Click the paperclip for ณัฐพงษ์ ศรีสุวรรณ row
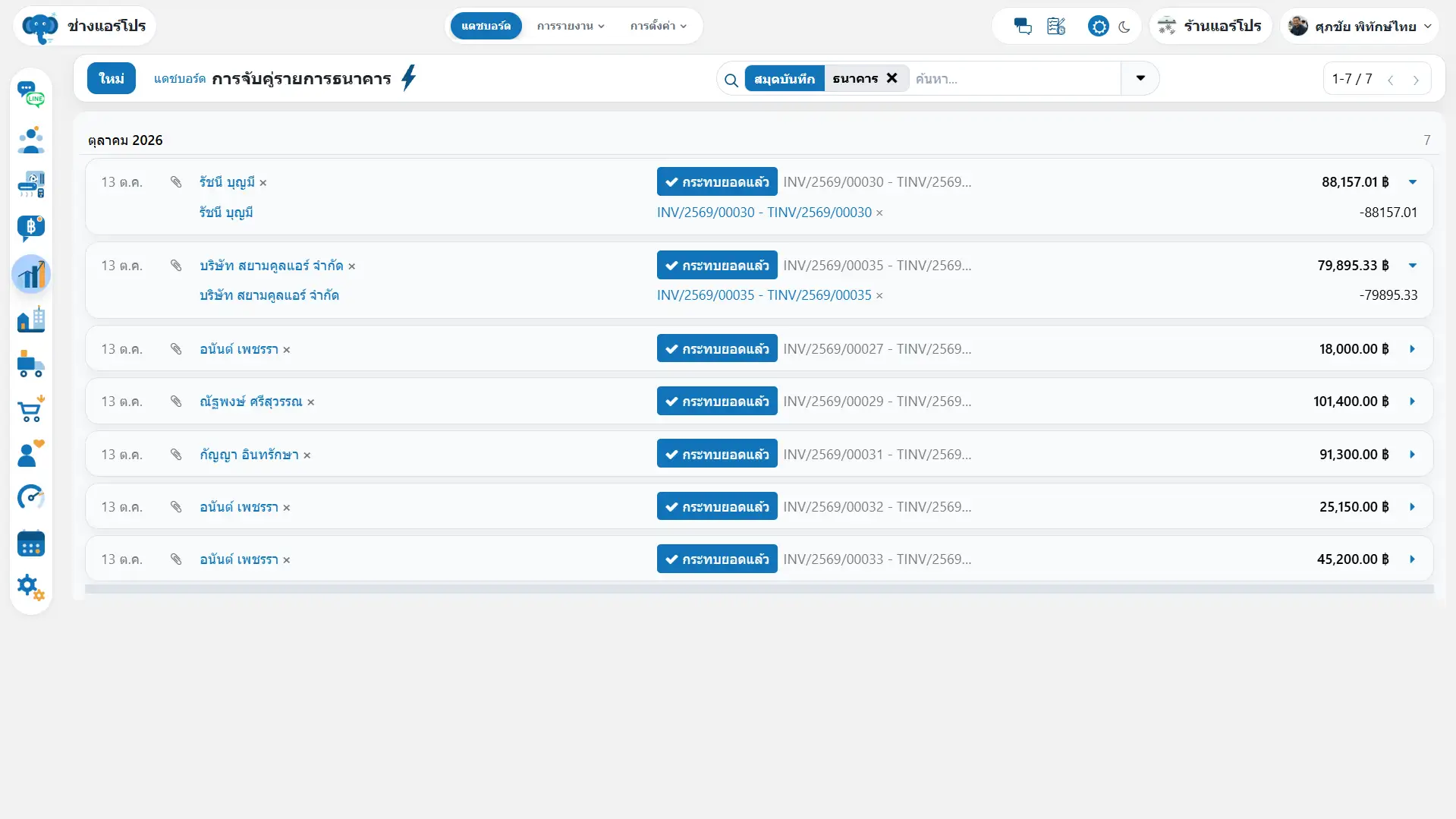The width and height of the screenshot is (1456, 819). pos(176,402)
